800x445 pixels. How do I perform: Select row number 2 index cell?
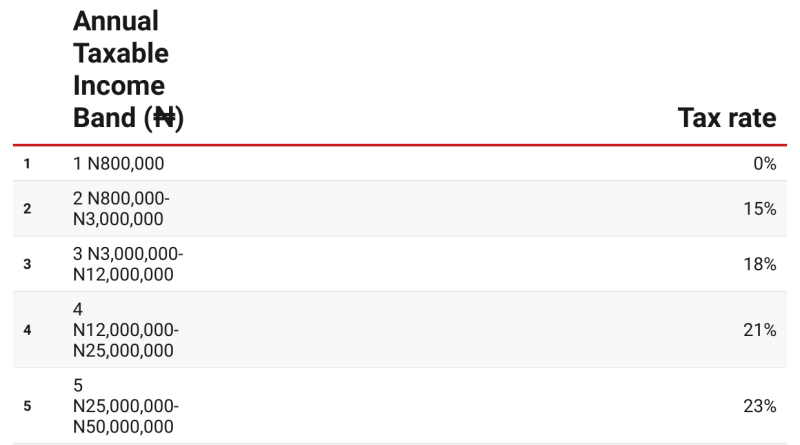coord(28,209)
